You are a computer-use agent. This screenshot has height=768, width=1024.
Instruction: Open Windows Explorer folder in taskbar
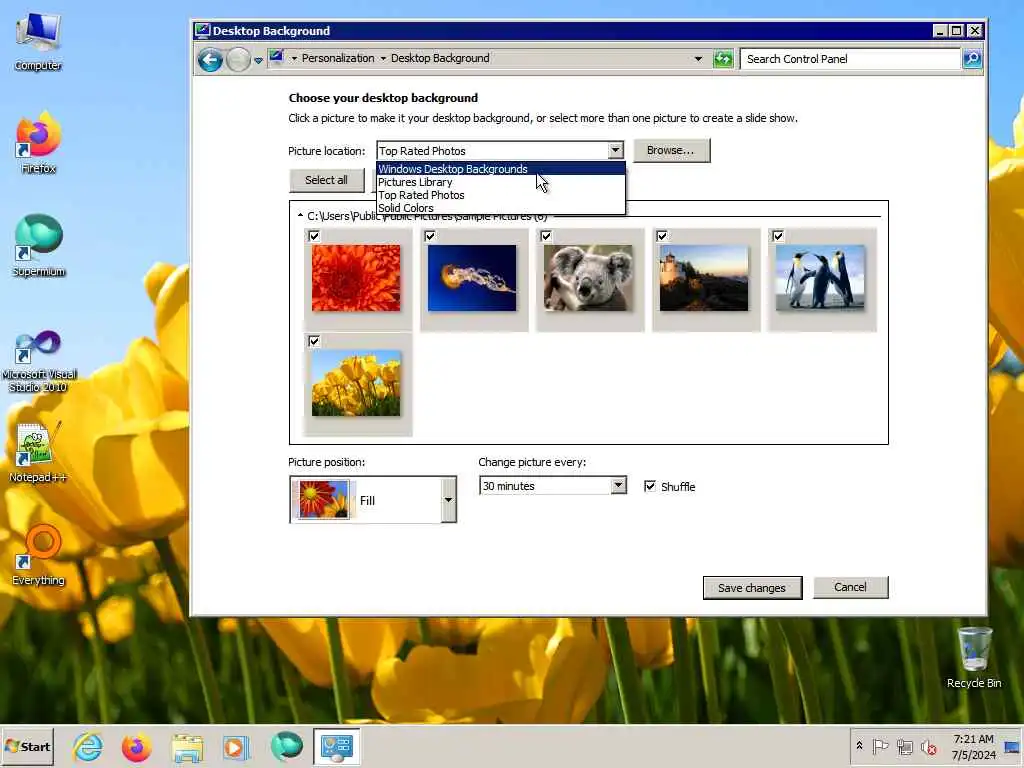coord(187,746)
